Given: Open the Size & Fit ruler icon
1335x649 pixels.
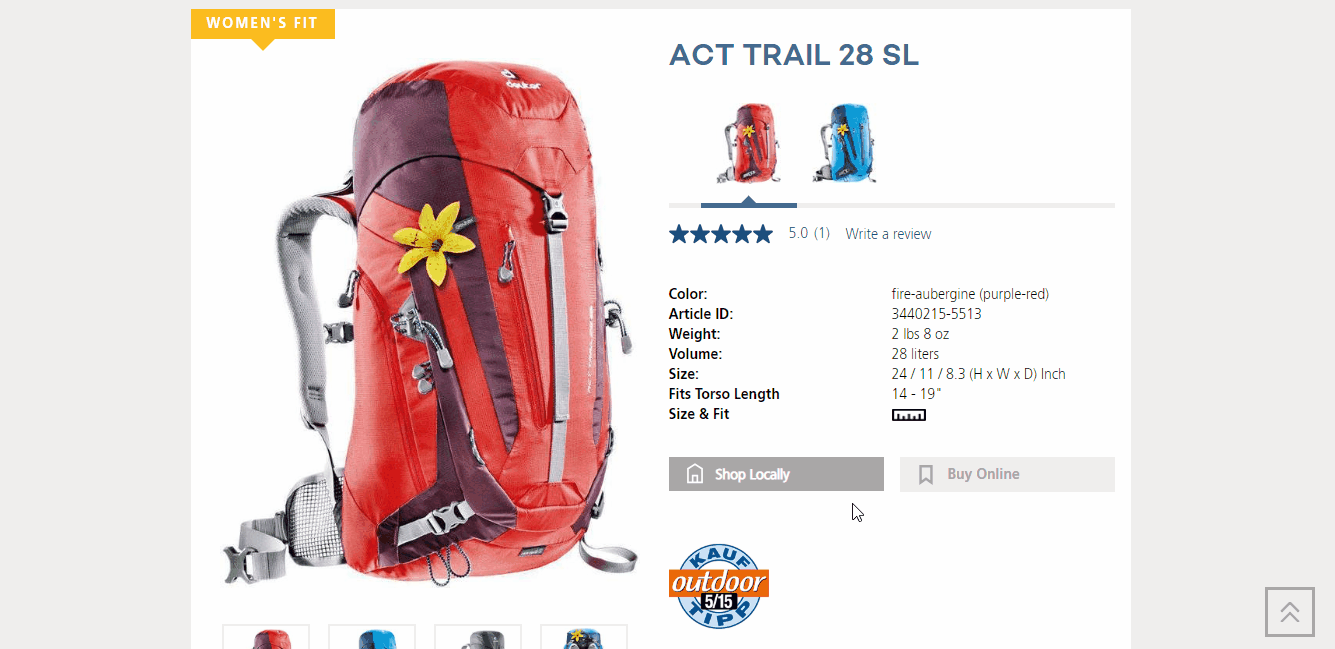Looking at the screenshot, I should coord(908,415).
